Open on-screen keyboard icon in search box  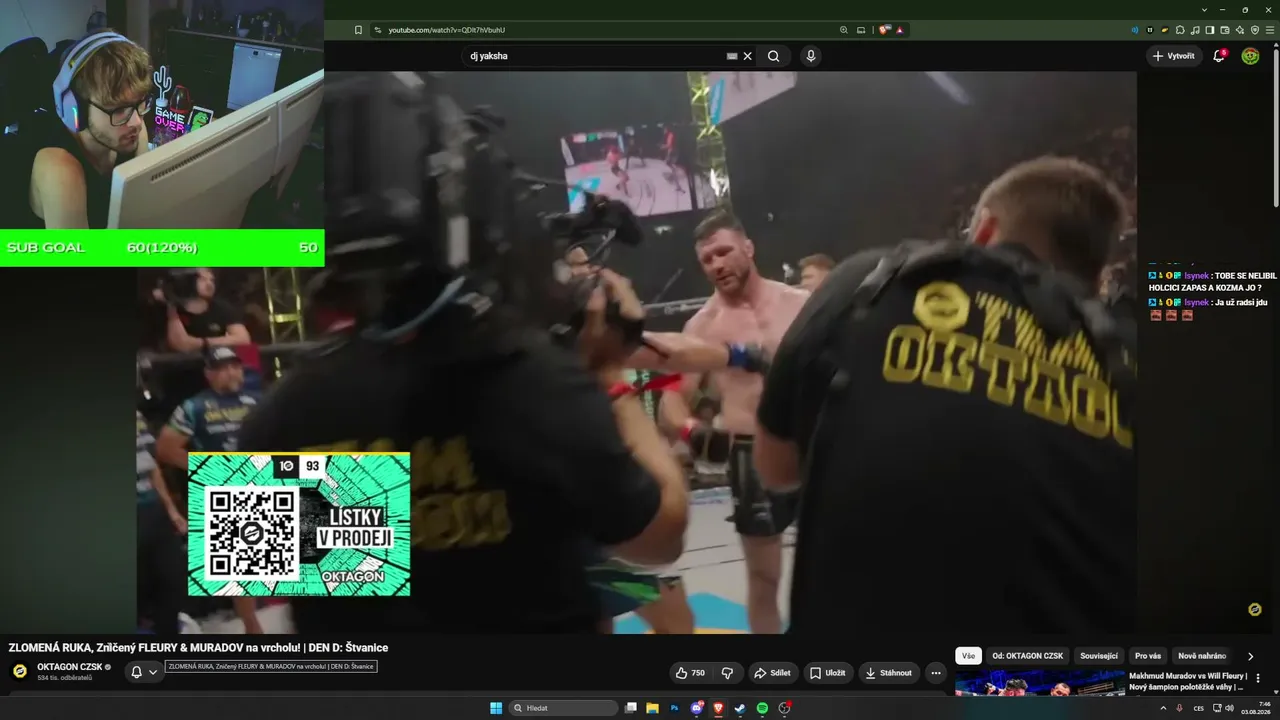(x=732, y=56)
